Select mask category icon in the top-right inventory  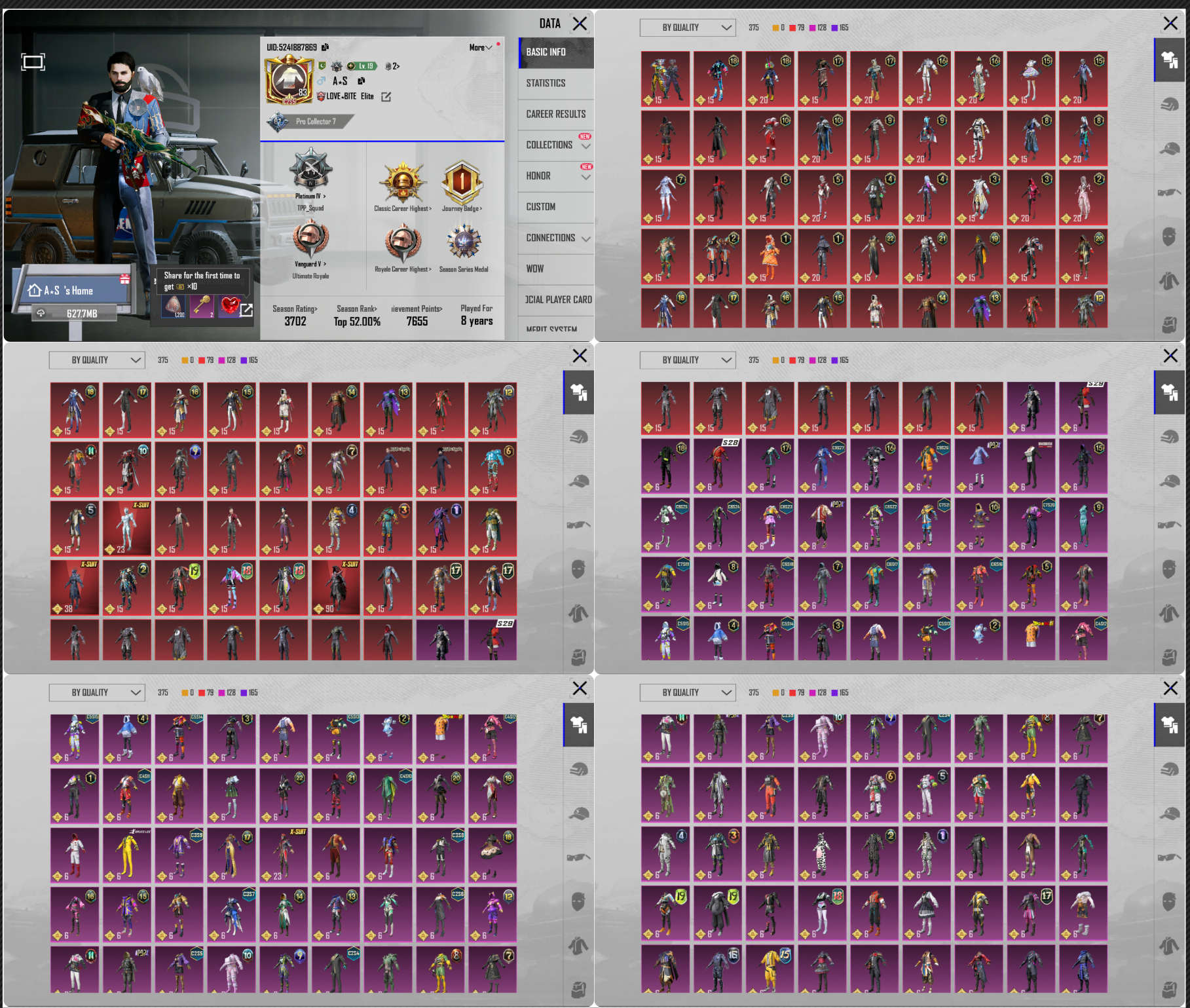point(1169,236)
